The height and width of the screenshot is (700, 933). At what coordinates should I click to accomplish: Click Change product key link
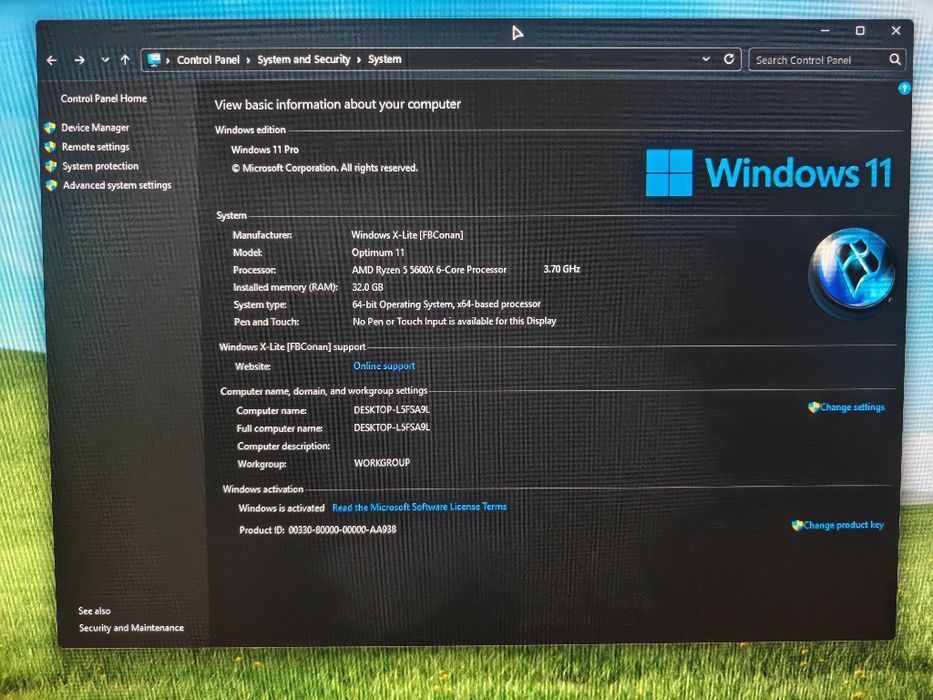coord(843,525)
